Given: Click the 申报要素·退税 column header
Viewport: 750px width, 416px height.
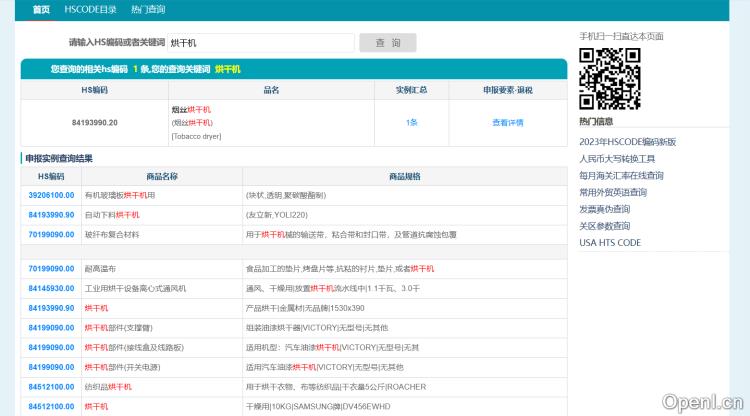Looking at the screenshot, I should coord(508,90).
